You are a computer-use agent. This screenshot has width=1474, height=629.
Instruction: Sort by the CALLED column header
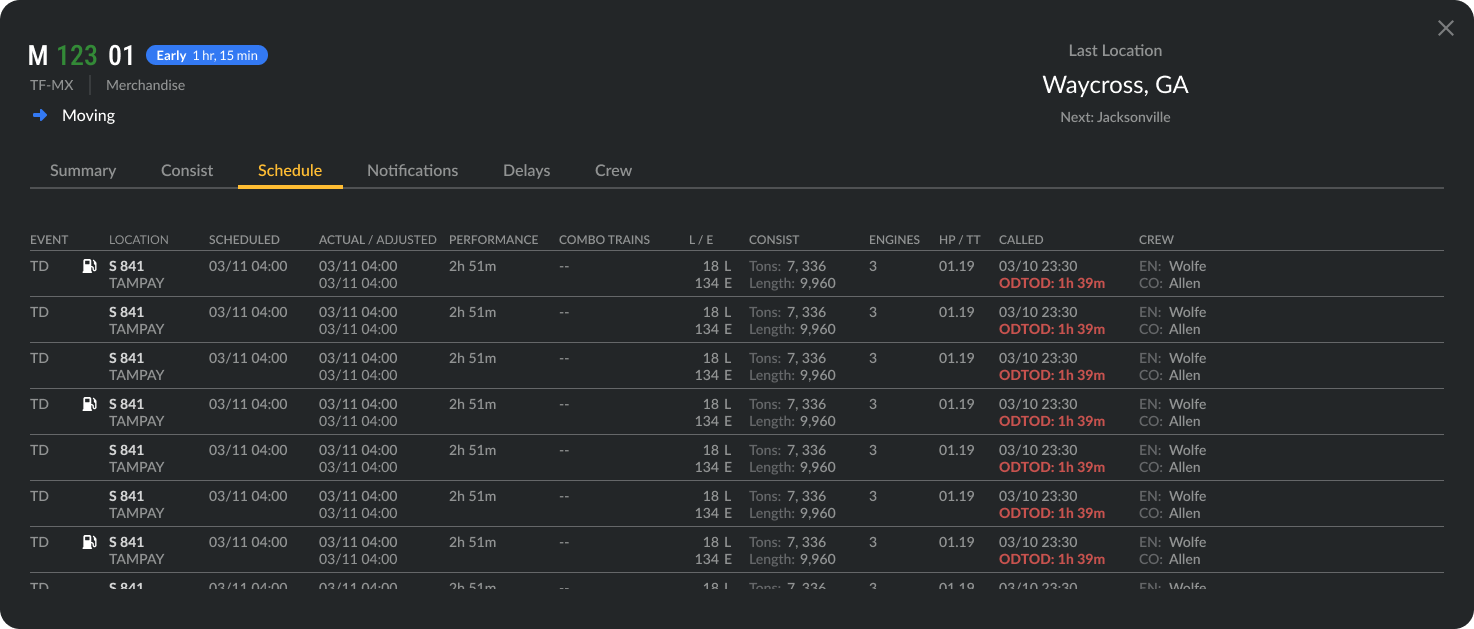(x=1020, y=239)
